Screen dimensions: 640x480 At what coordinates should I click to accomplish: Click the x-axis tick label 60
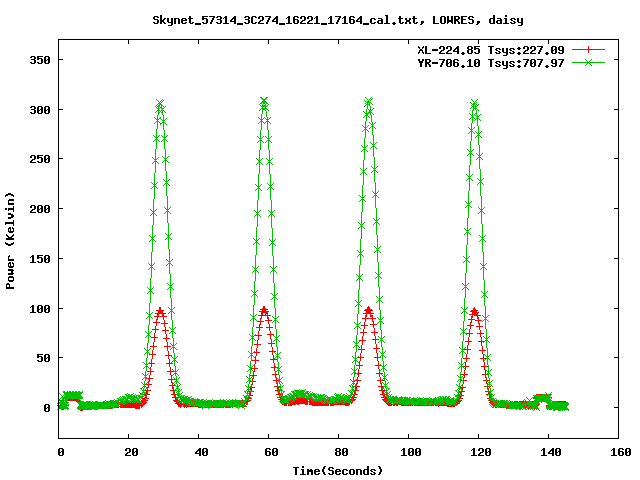271,452
